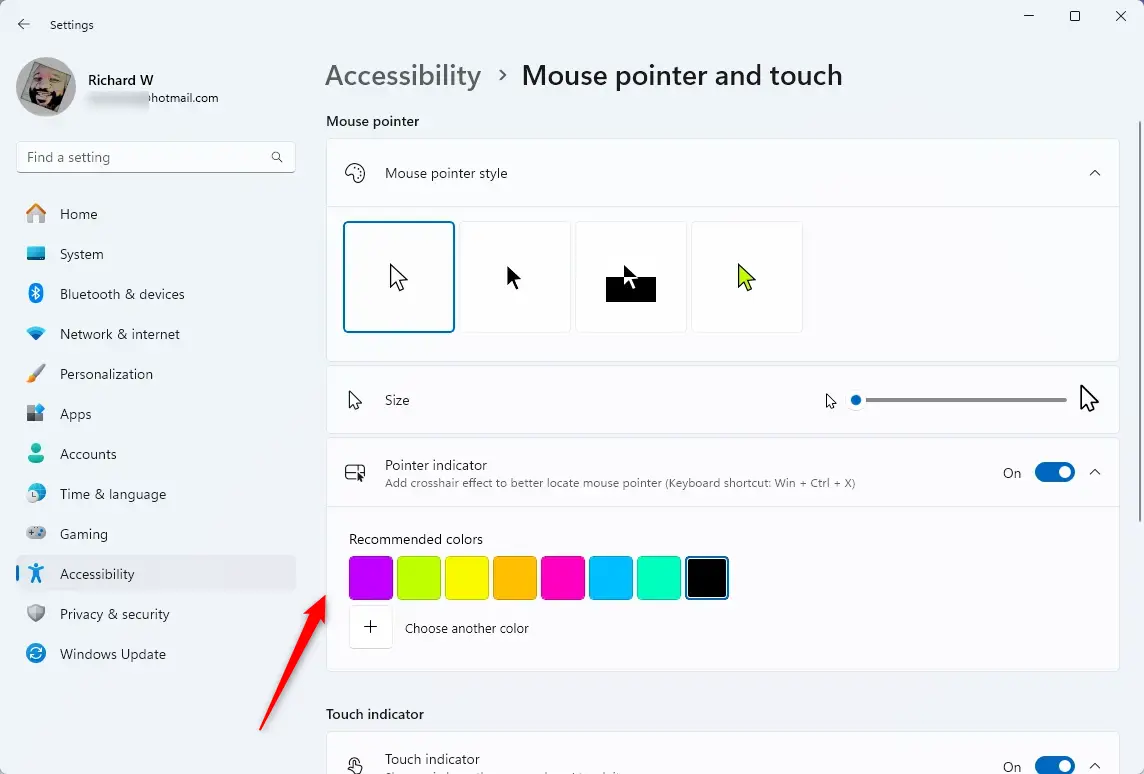Click the Home house icon
The width and height of the screenshot is (1144, 774).
pos(36,213)
